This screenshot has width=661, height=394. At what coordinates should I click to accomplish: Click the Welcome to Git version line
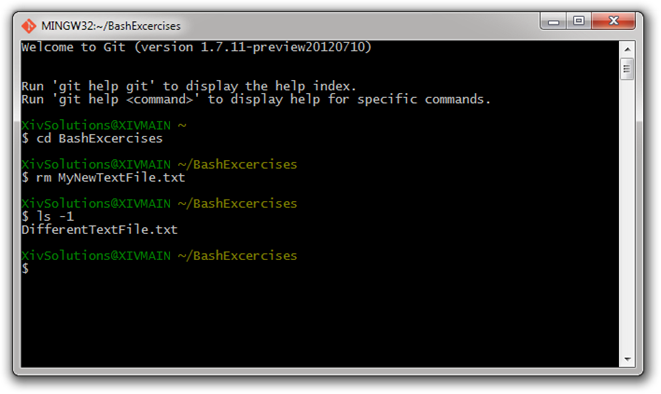point(196,47)
